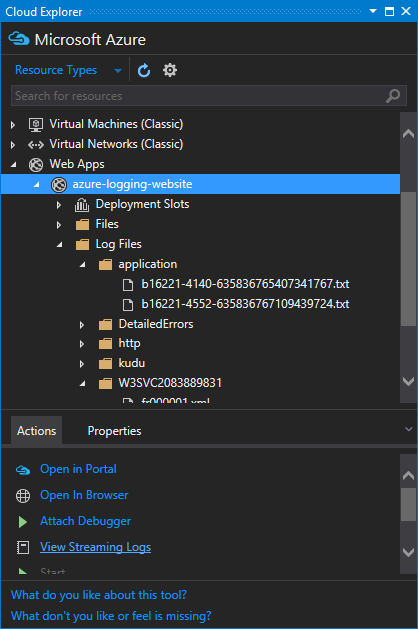The width and height of the screenshot is (418, 629).
Task: Select b16221-4552-635836767109439724.txt
Action: tap(246, 304)
